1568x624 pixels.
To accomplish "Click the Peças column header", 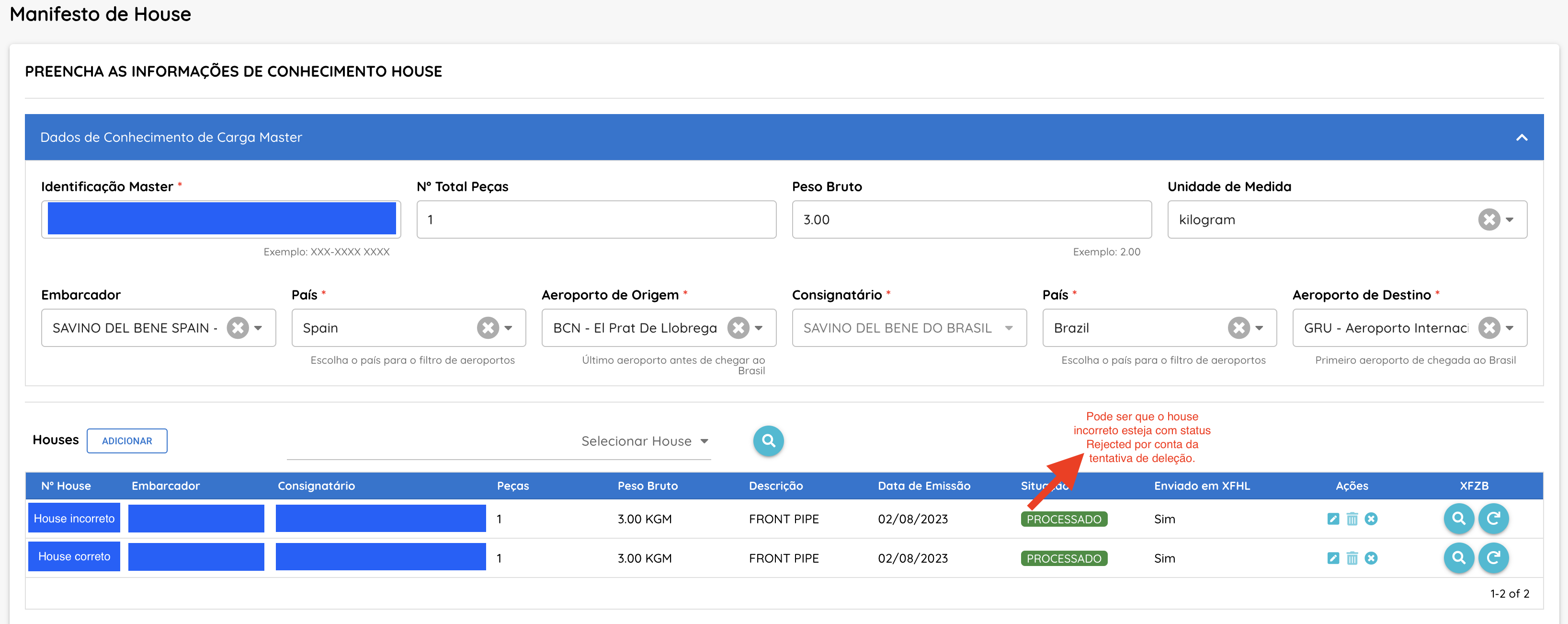I will tap(512, 485).
